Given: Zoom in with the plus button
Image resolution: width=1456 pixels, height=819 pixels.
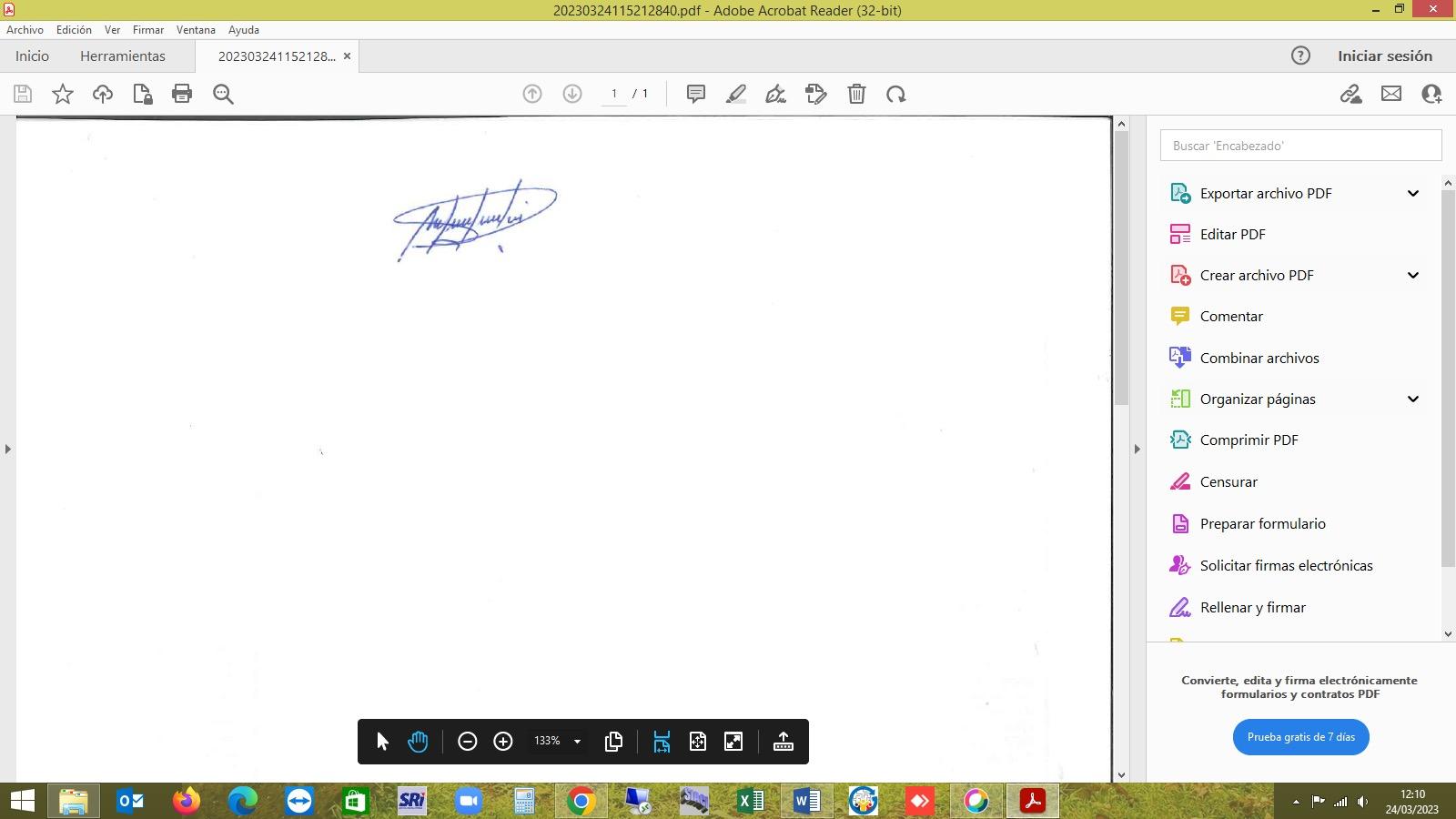Looking at the screenshot, I should tap(503, 742).
